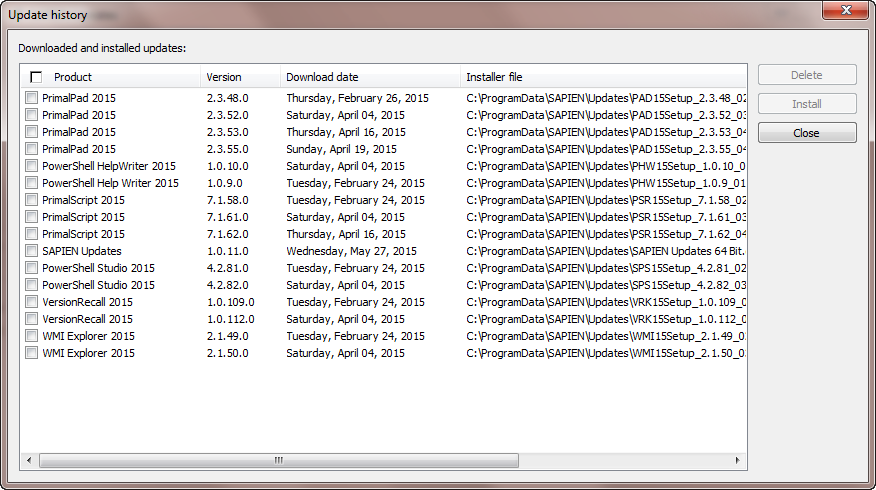Check the PrimalScript 2015 version 7.1.61.0 box
This screenshot has width=876, height=490.
[31, 217]
